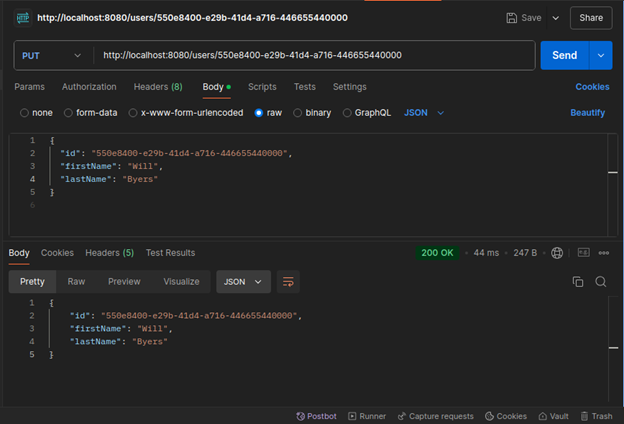The height and width of the screenshot is (424, 624).
Task: Click the network globe icon
Action: coord(557,253)
